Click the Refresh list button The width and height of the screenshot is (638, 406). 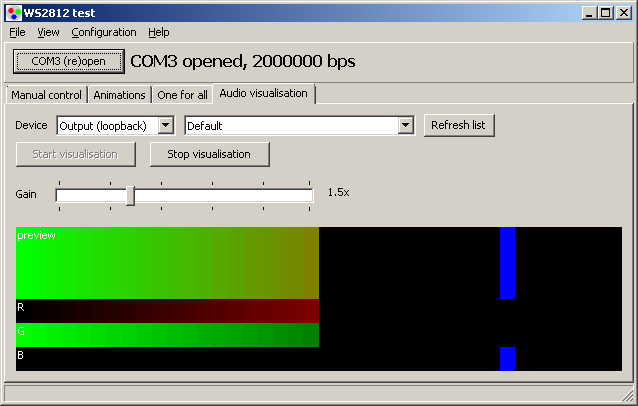(459, 125)
